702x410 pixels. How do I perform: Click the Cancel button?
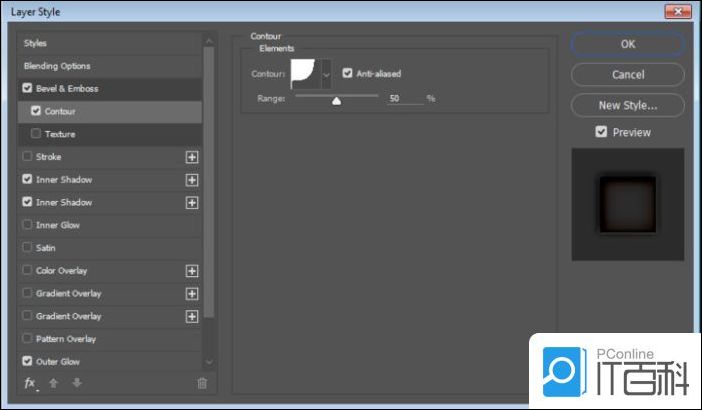[628, 74]
